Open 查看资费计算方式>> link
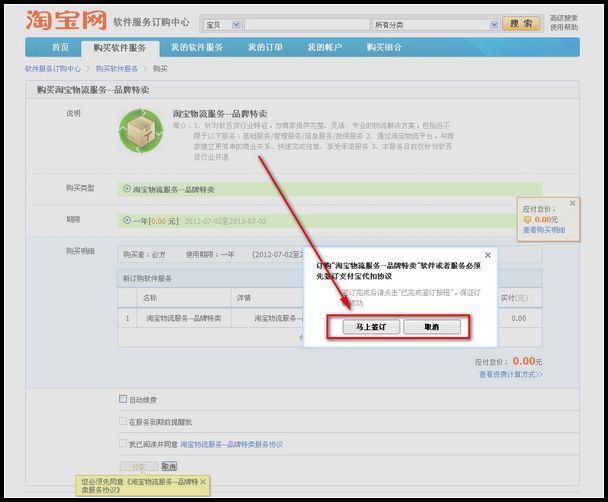The height and width of the screenshot is (502, 608). click(511, 374)
